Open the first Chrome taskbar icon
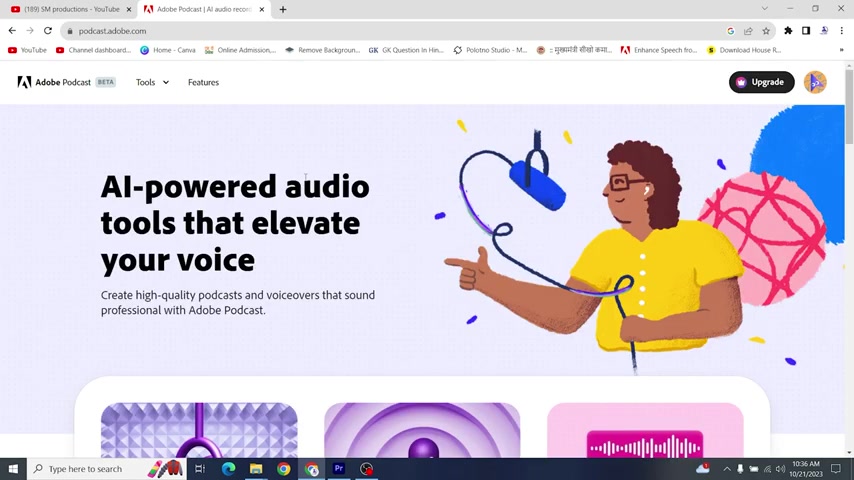The width and height of the screenshot is (854, 480). [284, 469]
